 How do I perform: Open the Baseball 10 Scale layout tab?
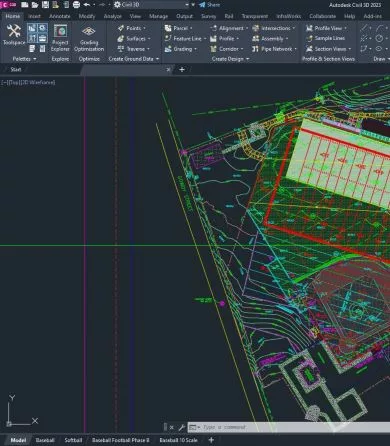click(x=178, y=440)
